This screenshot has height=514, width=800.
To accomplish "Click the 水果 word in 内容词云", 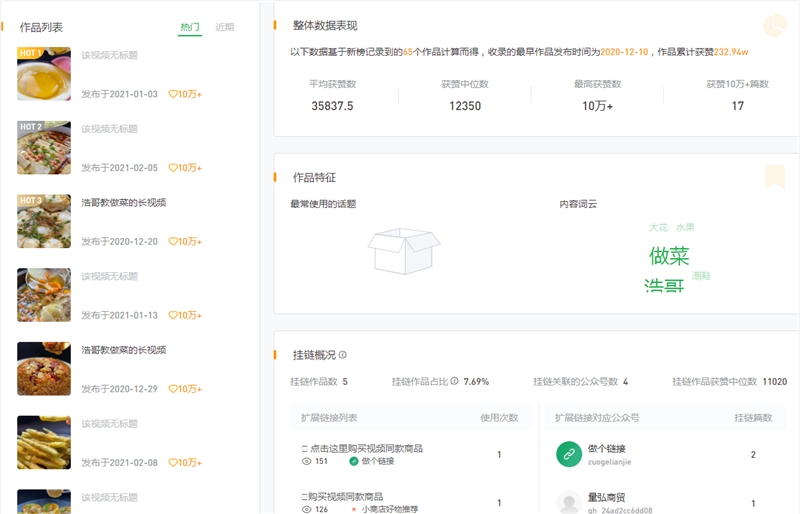I will coord(685,227).
